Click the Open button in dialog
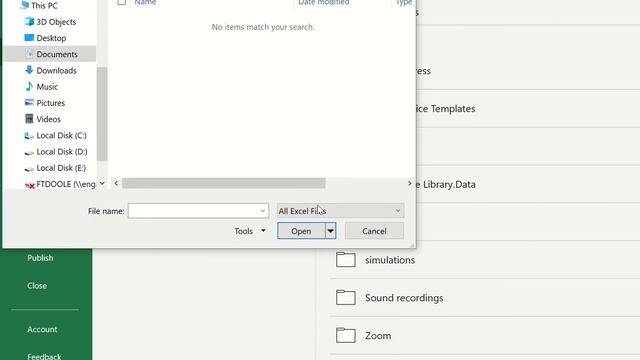The height and width of the screenshot is (360, 640). (301, 231)
